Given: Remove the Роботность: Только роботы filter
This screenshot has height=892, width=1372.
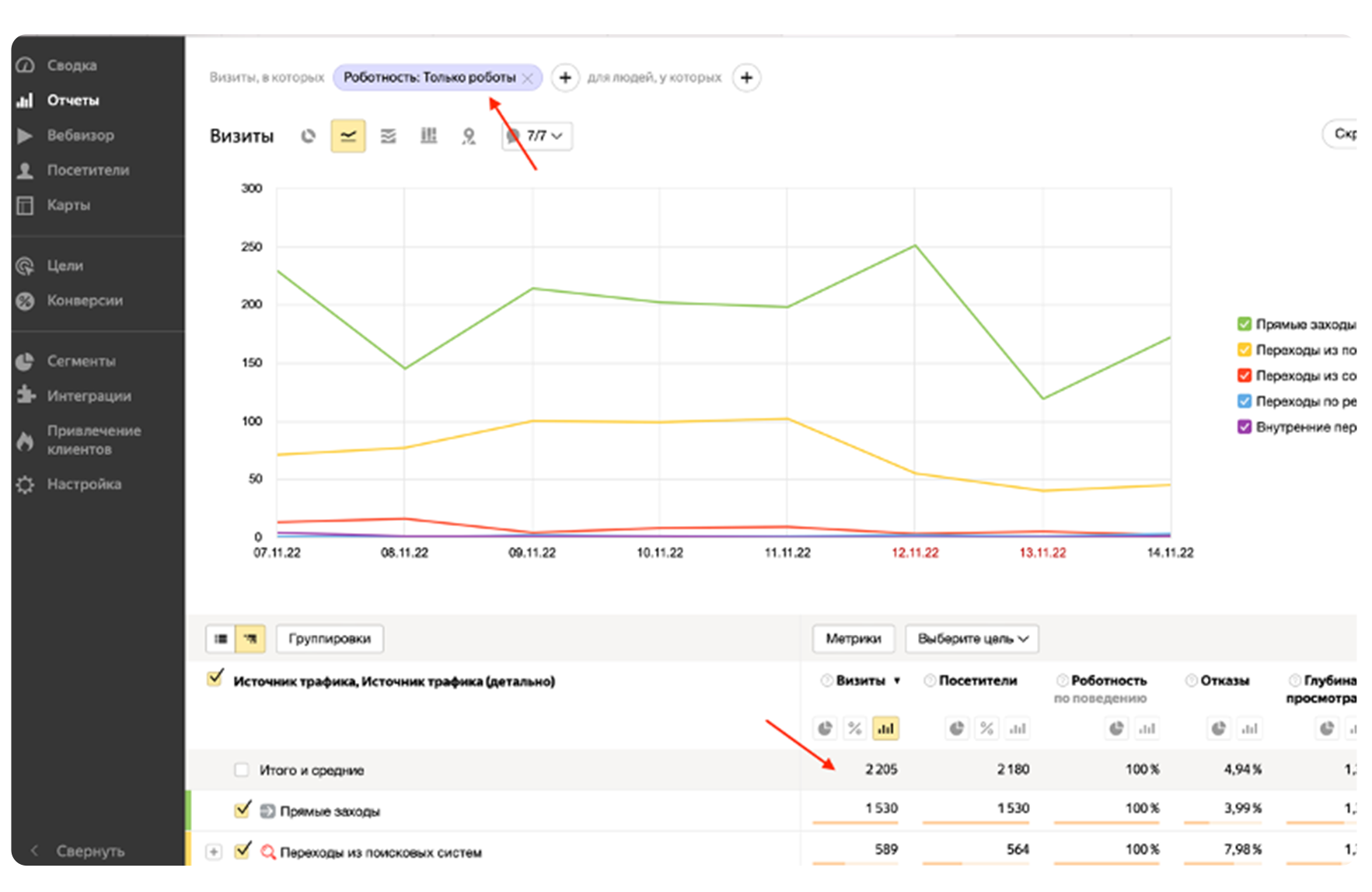Looking at the screenshot, I should pyautogui.click(x=528, y=78).
